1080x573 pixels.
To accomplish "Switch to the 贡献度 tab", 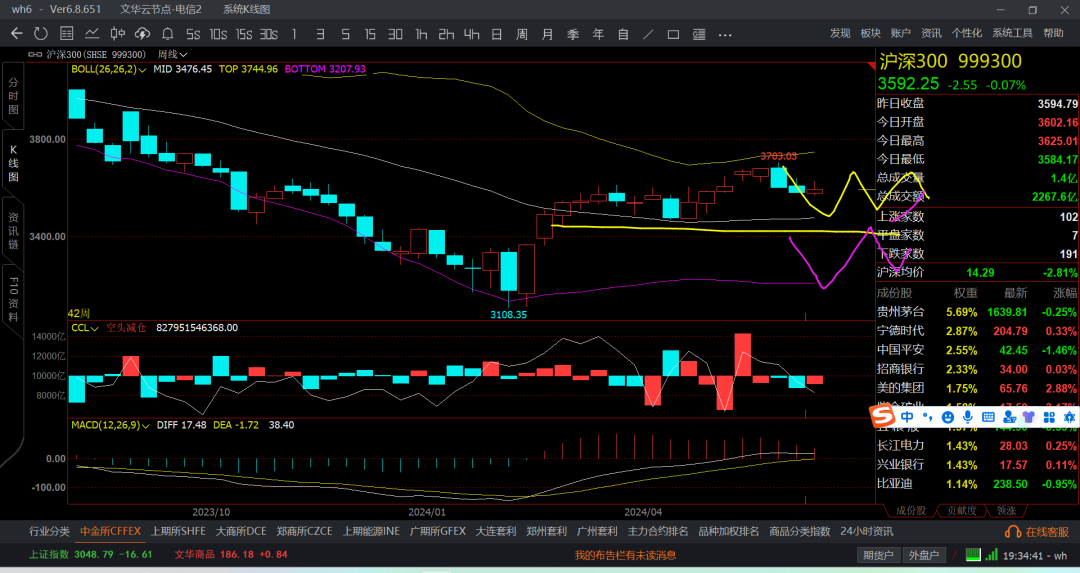I will point(962,511).
